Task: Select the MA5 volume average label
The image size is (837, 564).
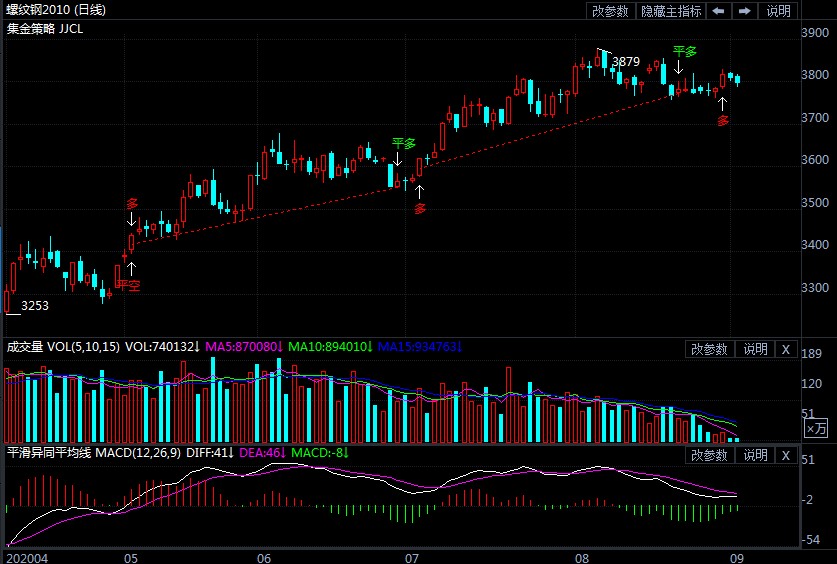Action: click(243, 347)
